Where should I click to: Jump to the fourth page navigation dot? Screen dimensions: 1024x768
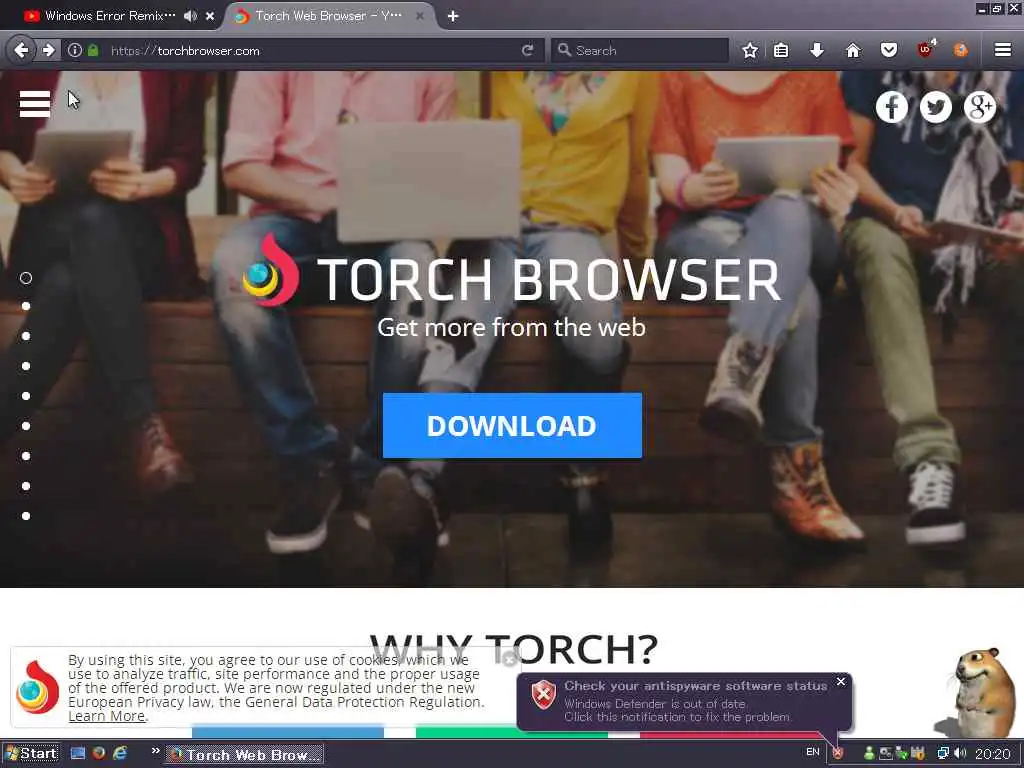pyautogui.click(x=26, y=366)
